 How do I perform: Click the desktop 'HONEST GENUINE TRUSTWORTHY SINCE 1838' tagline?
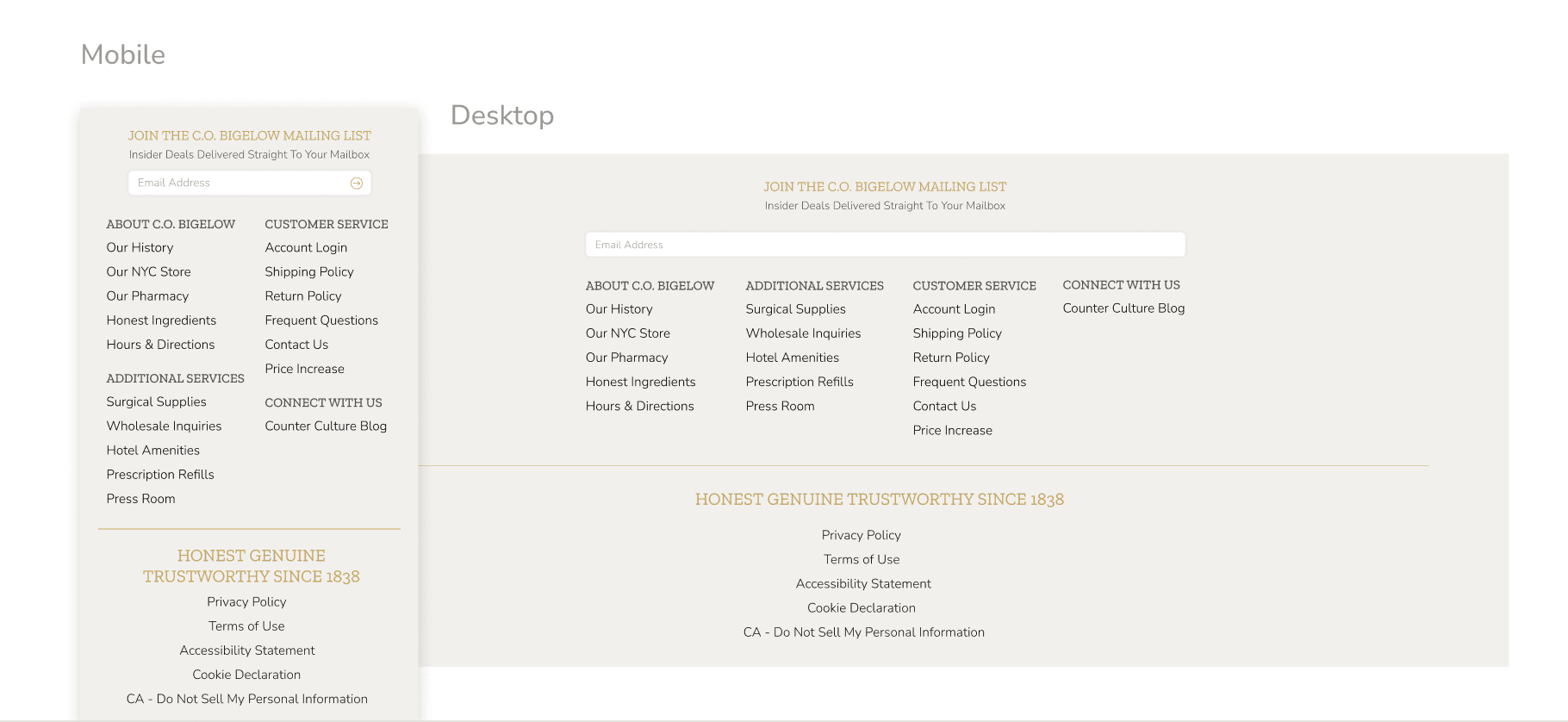880,499
